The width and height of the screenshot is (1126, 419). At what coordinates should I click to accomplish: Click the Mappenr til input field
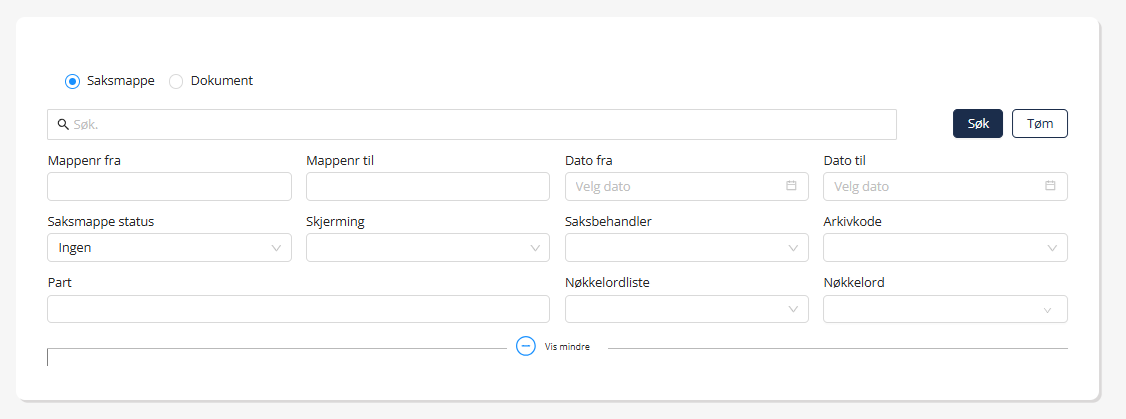tap(427, 187)
